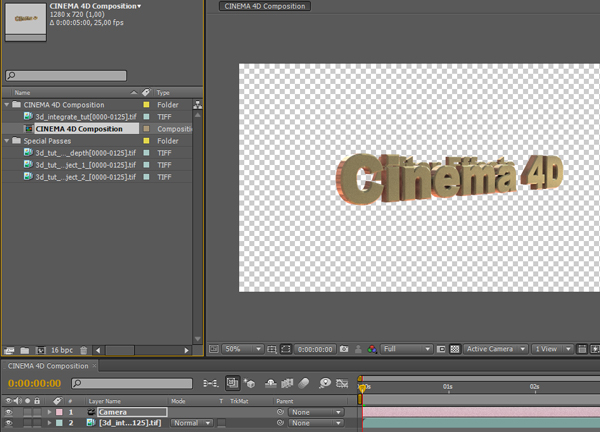
Task: Open Parent dropdown for Camera layer
Action: pyautogui.click(x=316, y=412)
